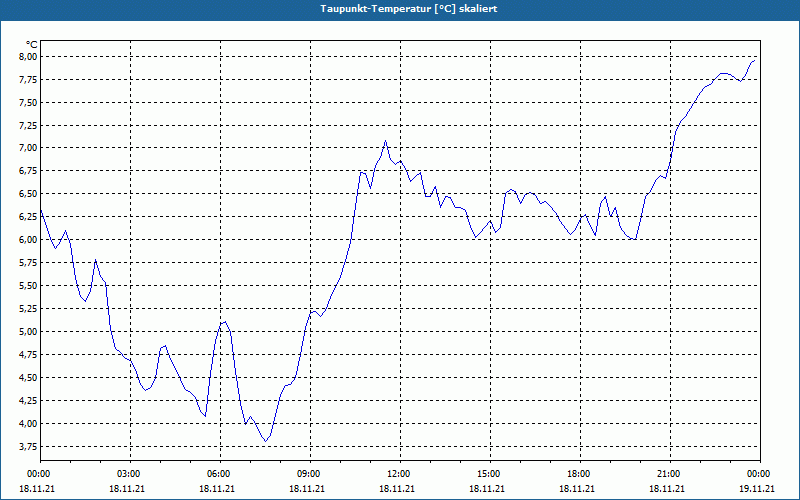Select the 7,00 y-axis label

29,148
